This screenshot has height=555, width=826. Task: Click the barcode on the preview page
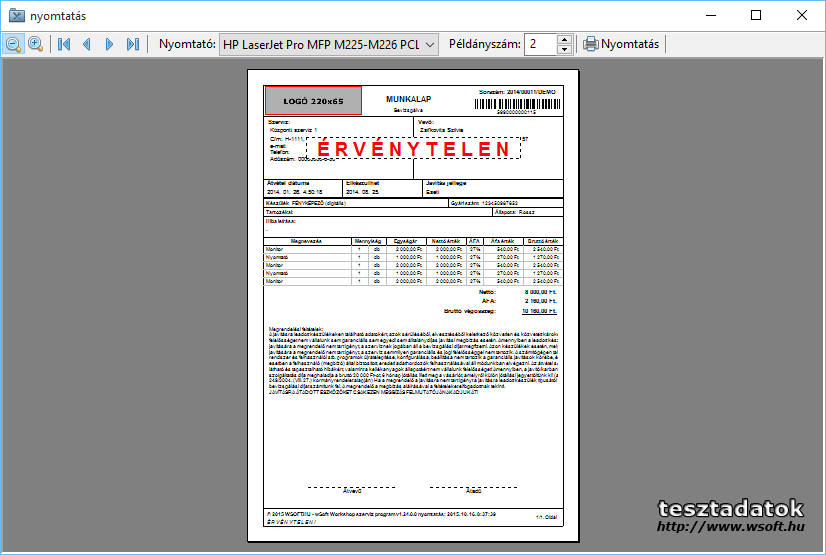pos(517,104)
